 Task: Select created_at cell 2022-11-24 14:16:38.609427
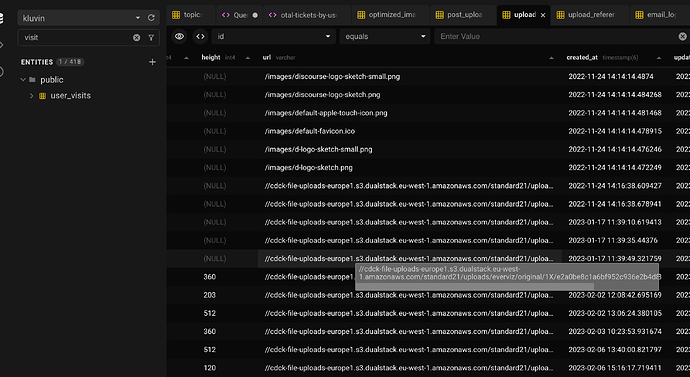[615, 186]
